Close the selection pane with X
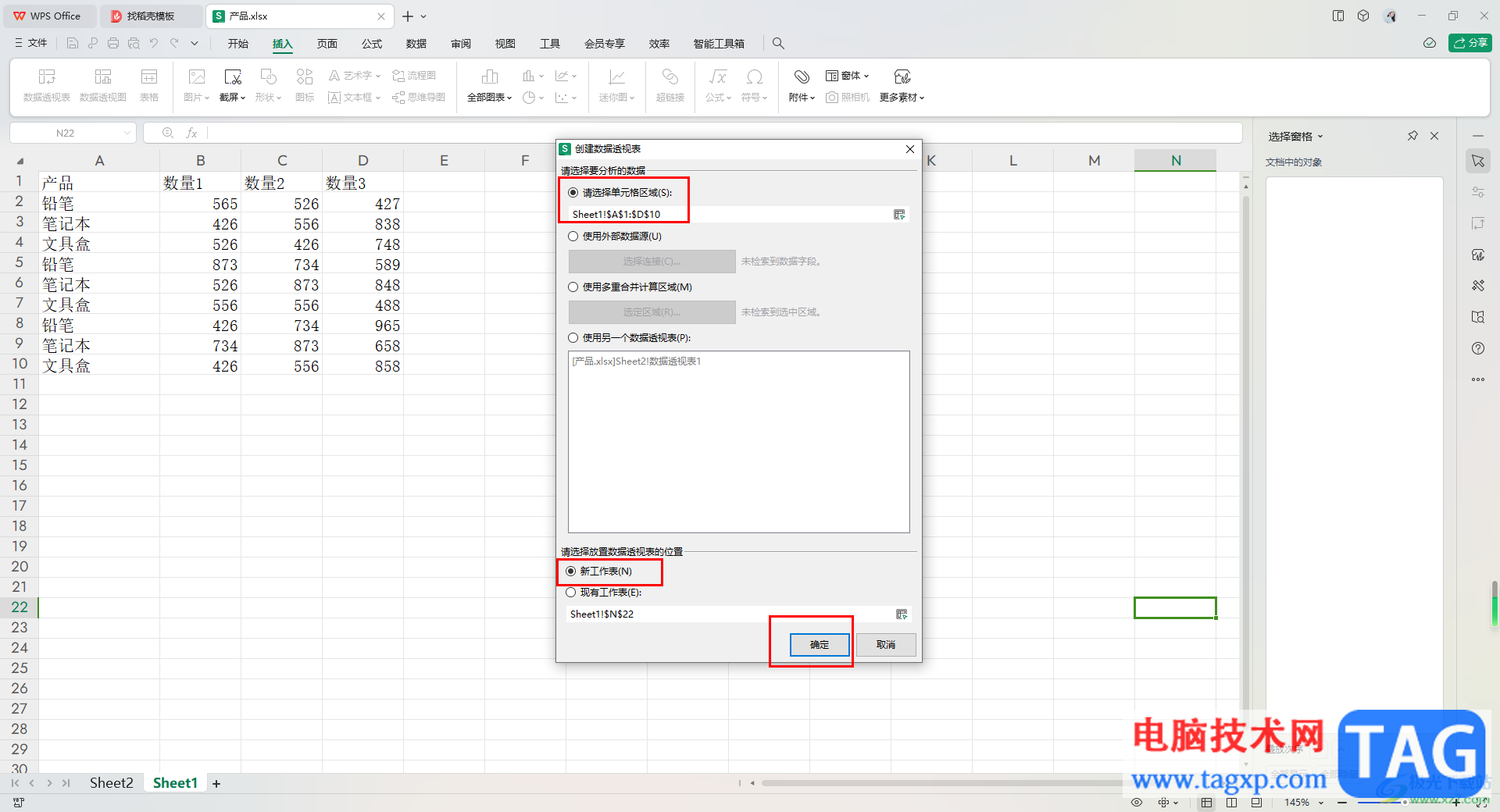The image size is (1500, 812). [1434, 136]
